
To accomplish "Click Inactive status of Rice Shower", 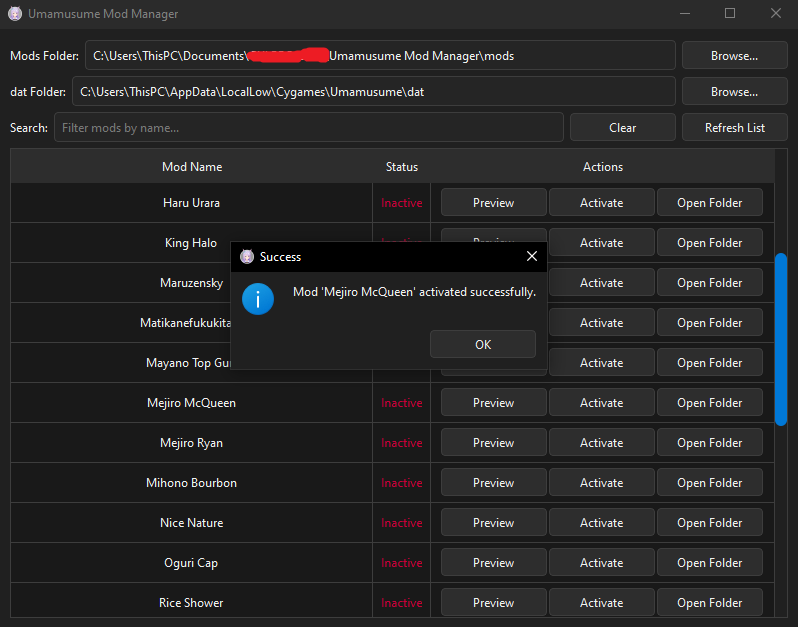I will tap(402, 603).
